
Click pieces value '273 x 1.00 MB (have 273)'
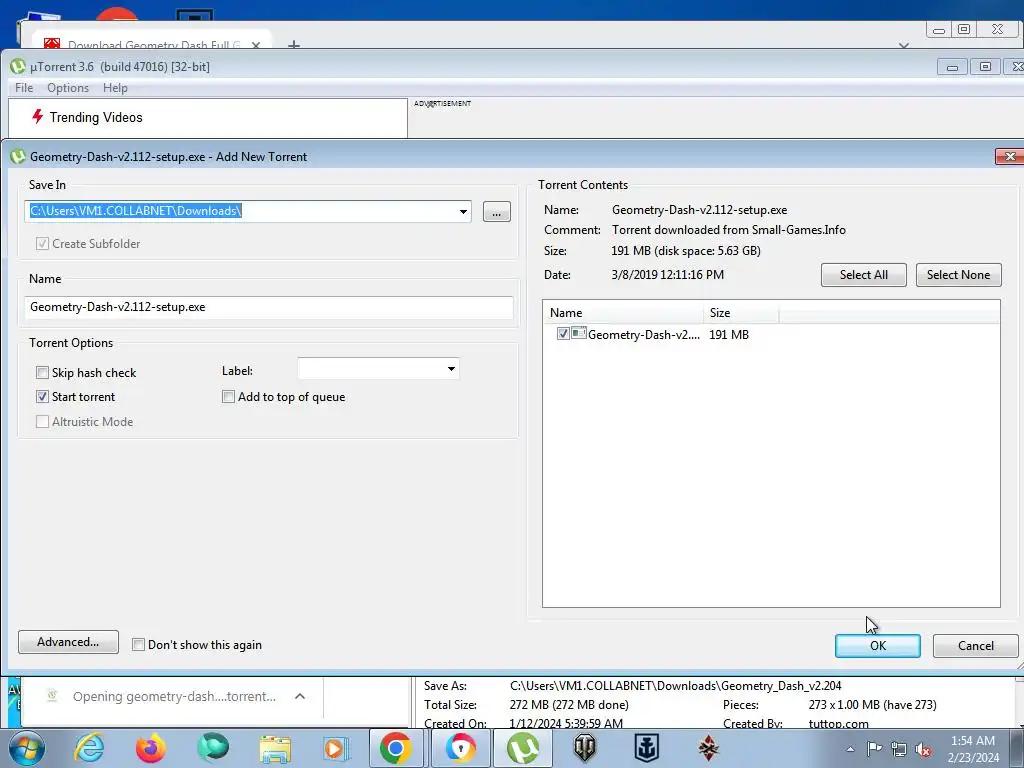pyautogui.click(x=872, y=705)
